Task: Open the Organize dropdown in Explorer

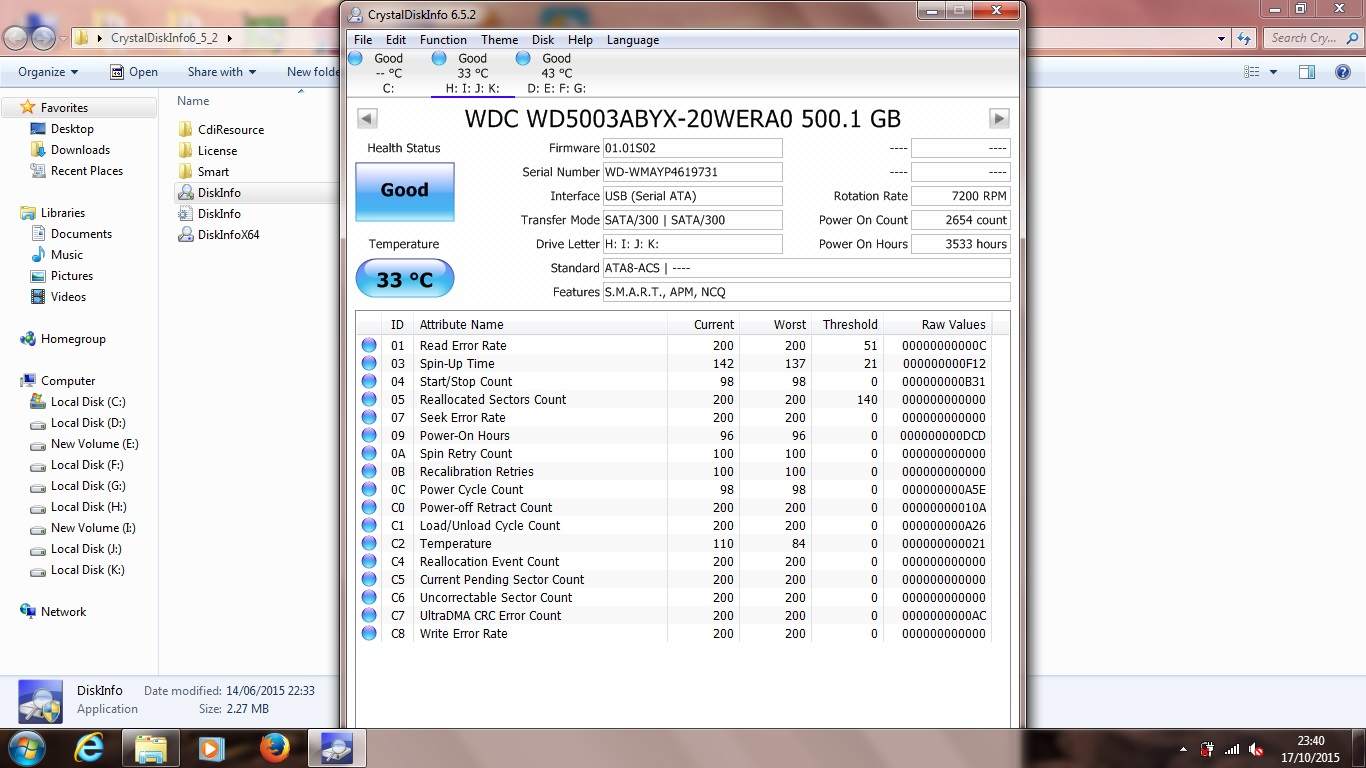Action: point(48,72)
